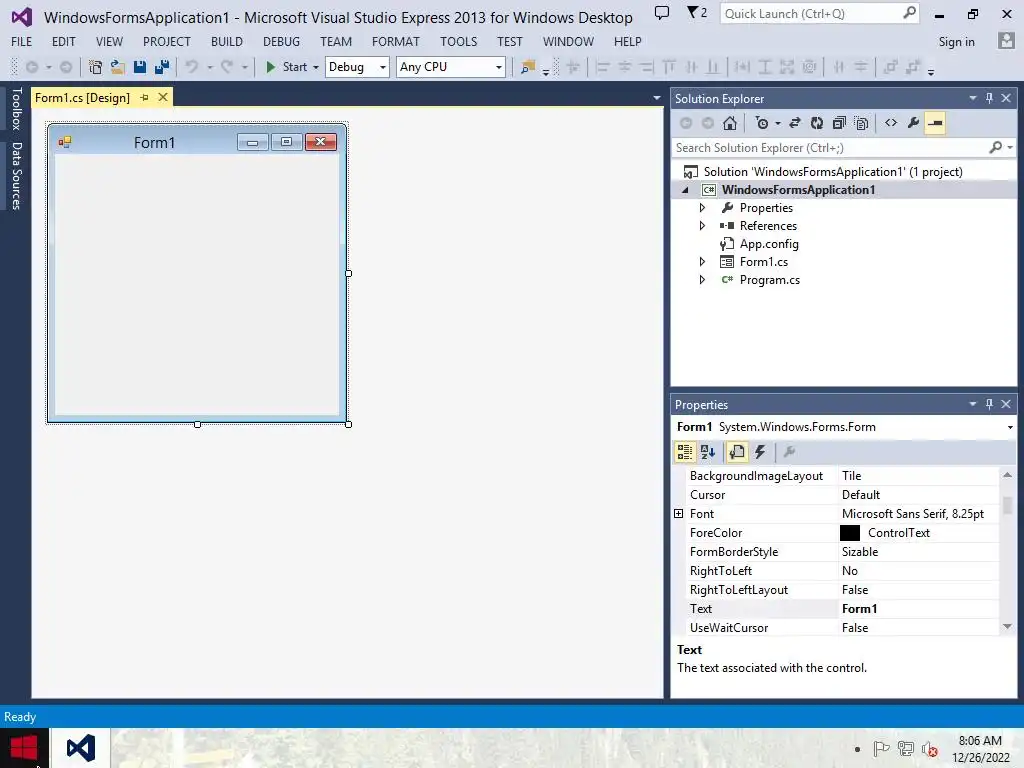This screenshot has height=768, width=1024.
Task: Click Sync with Active Document icon
Action: click(x=795, y=123)
